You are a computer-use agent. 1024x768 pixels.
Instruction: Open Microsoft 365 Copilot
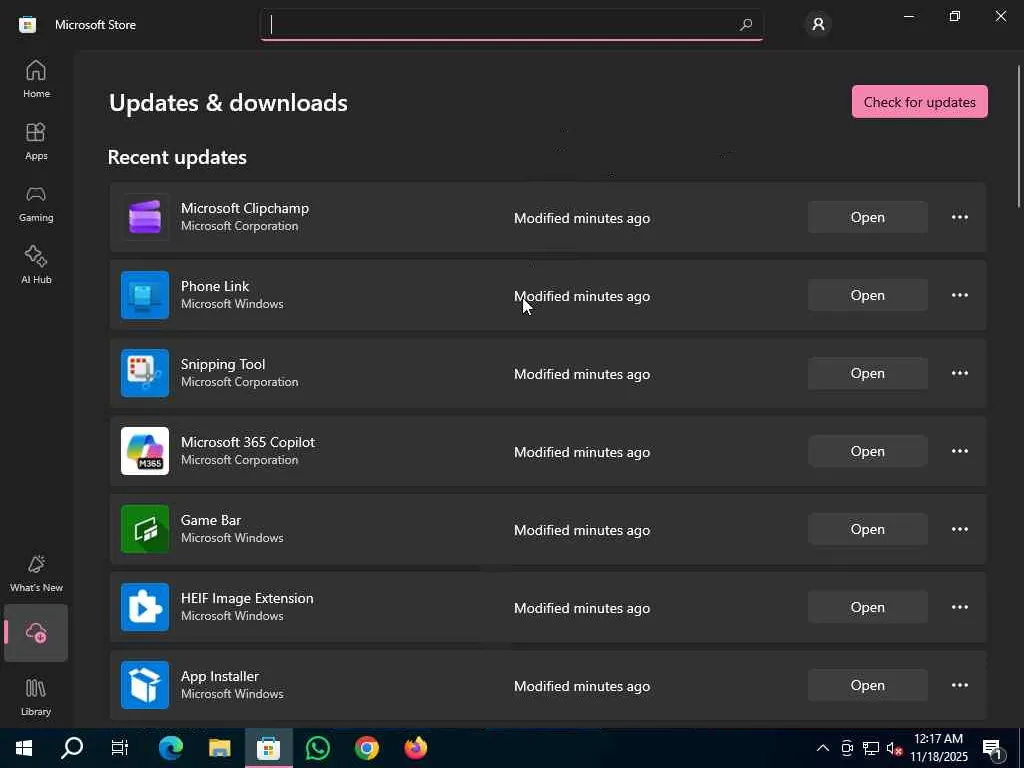pos(867,451)
